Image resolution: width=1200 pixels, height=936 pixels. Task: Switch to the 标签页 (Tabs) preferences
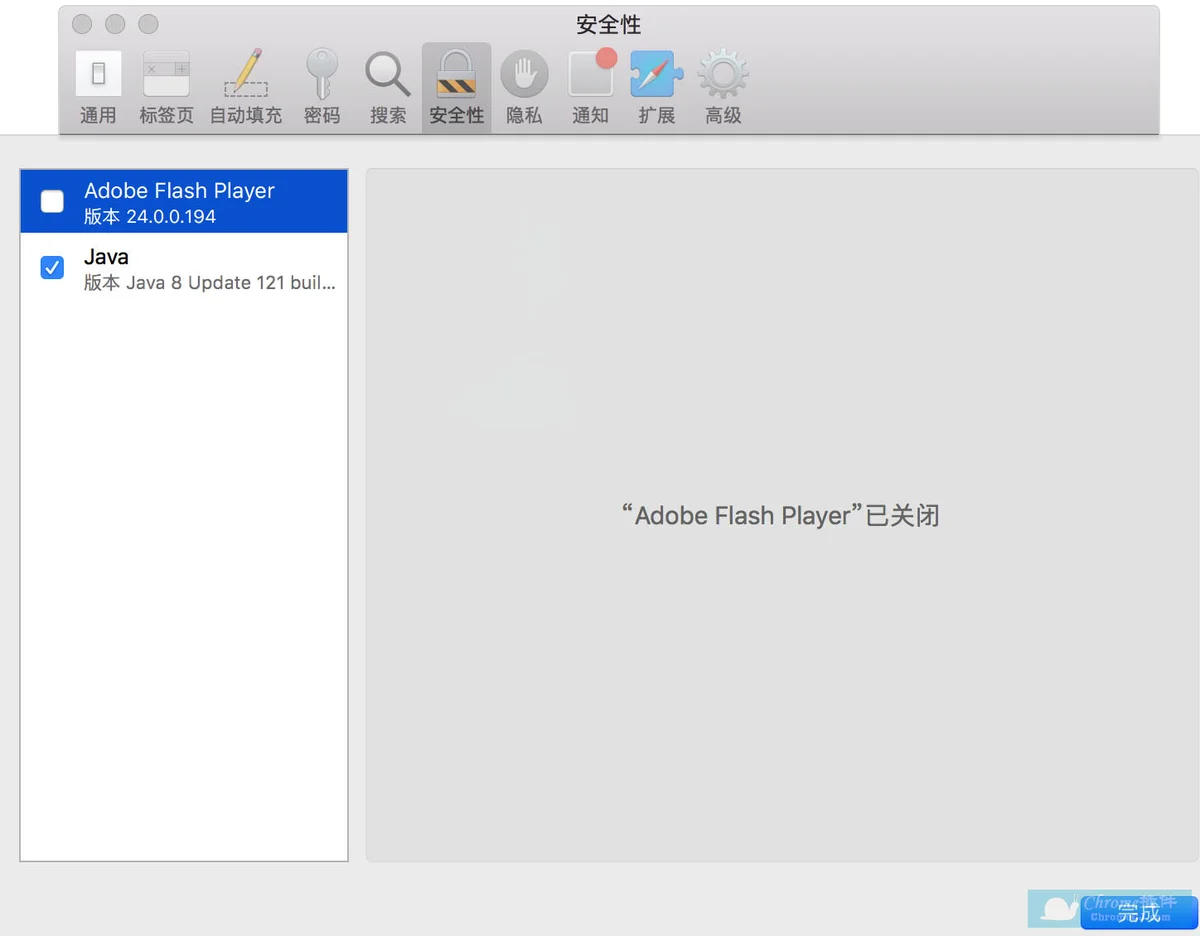pos(166,88)
